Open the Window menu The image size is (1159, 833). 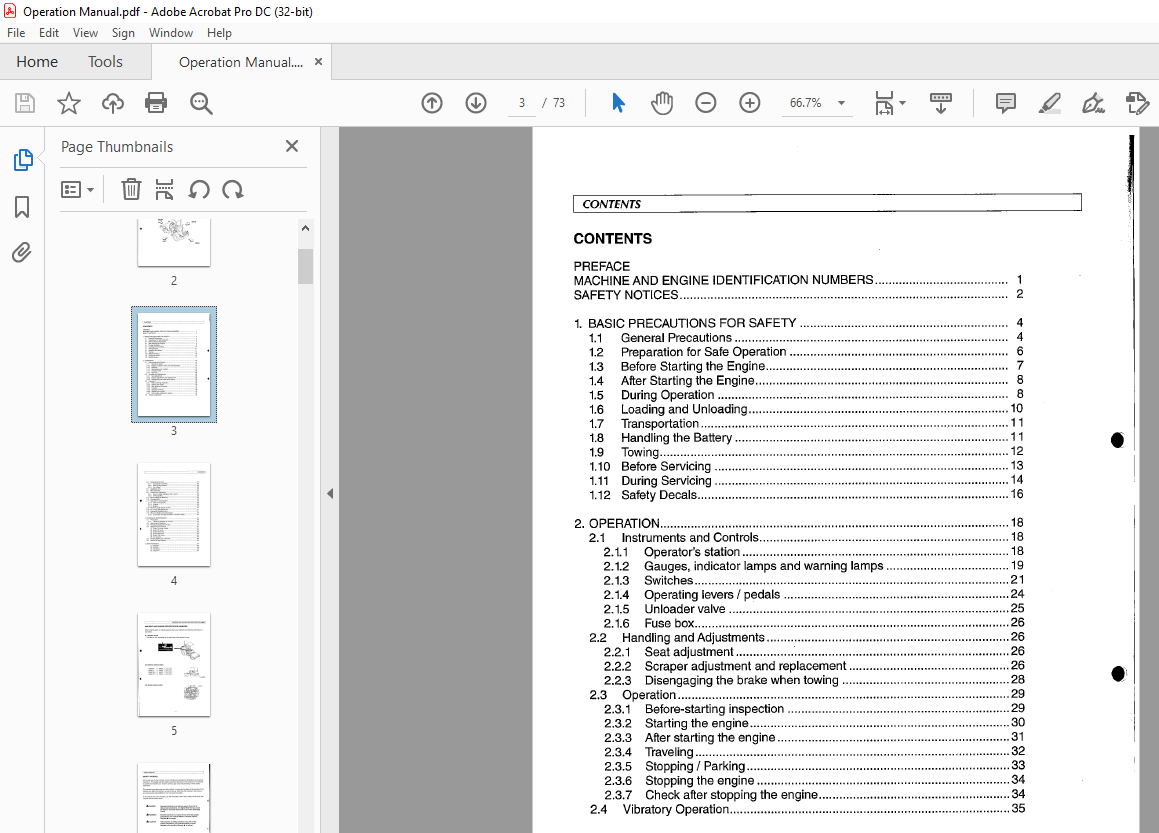point(171,33)
